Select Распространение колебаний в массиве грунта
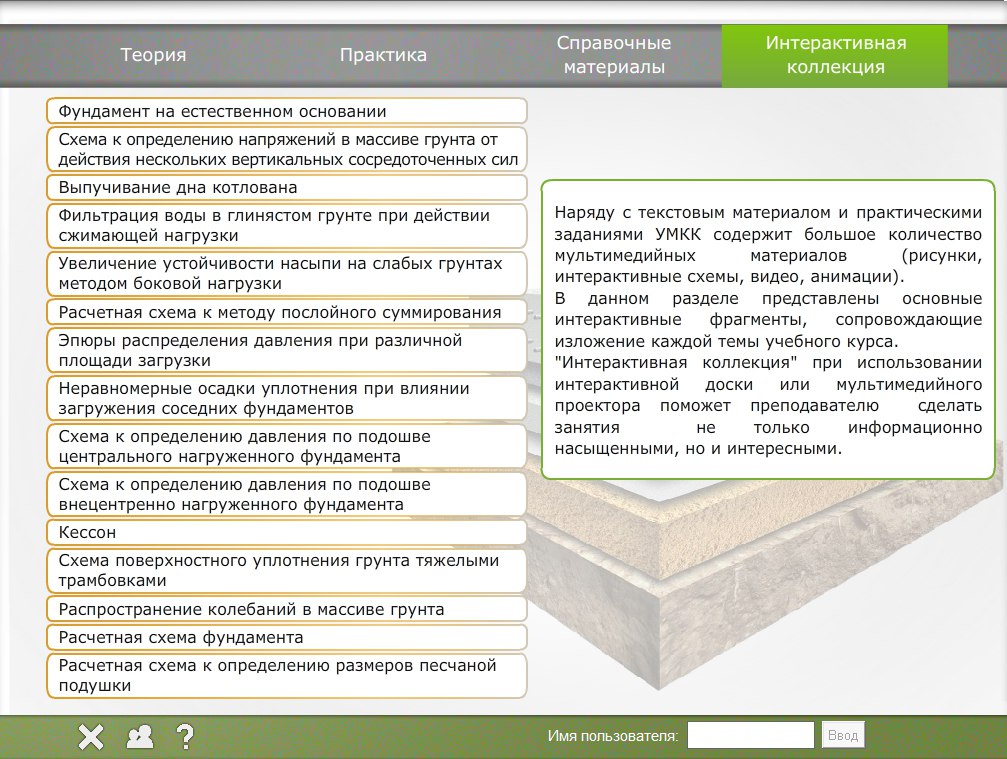The width and height of the screenshot is (1007, 759). [286, 609]
